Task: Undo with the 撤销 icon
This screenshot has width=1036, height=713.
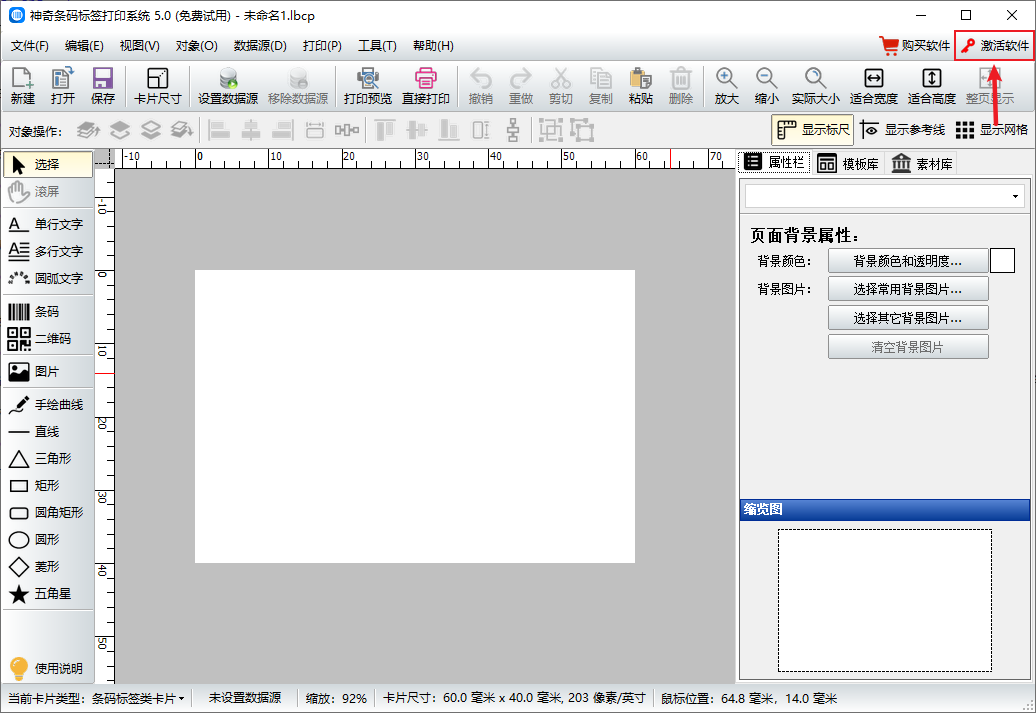Action: (480, 86)
